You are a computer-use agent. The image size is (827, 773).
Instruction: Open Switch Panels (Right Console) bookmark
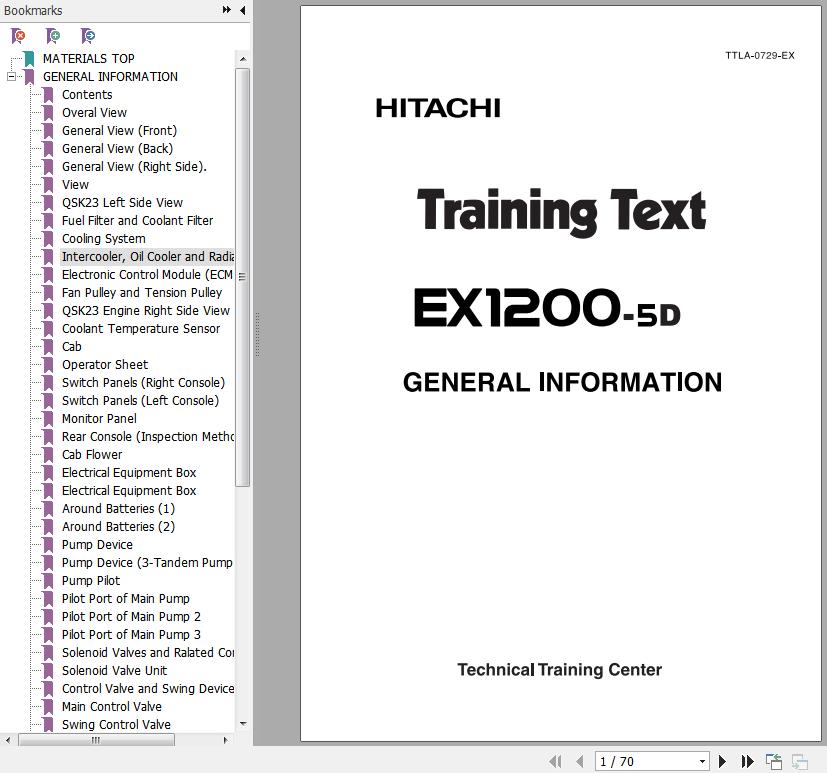[143, 382]
